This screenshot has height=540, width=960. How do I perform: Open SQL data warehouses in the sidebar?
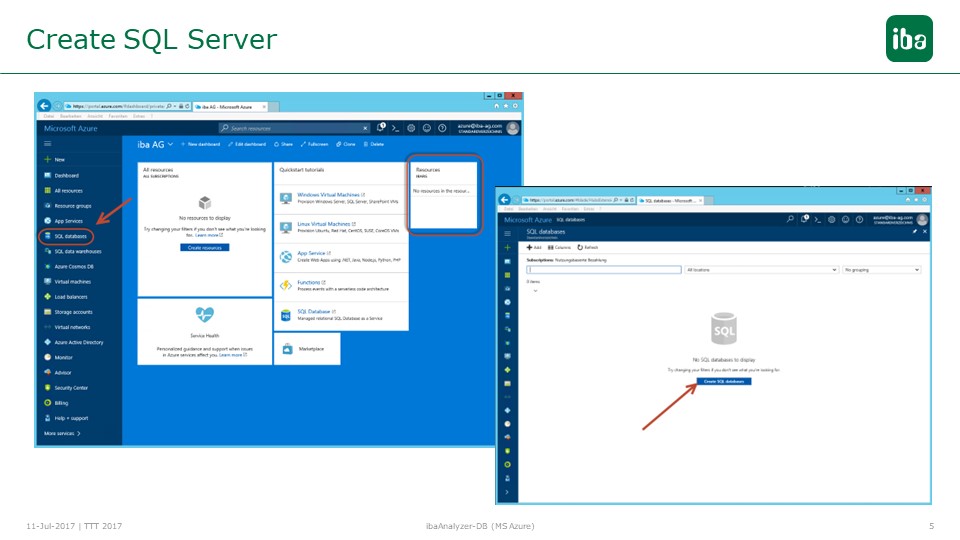pos(73,252)
